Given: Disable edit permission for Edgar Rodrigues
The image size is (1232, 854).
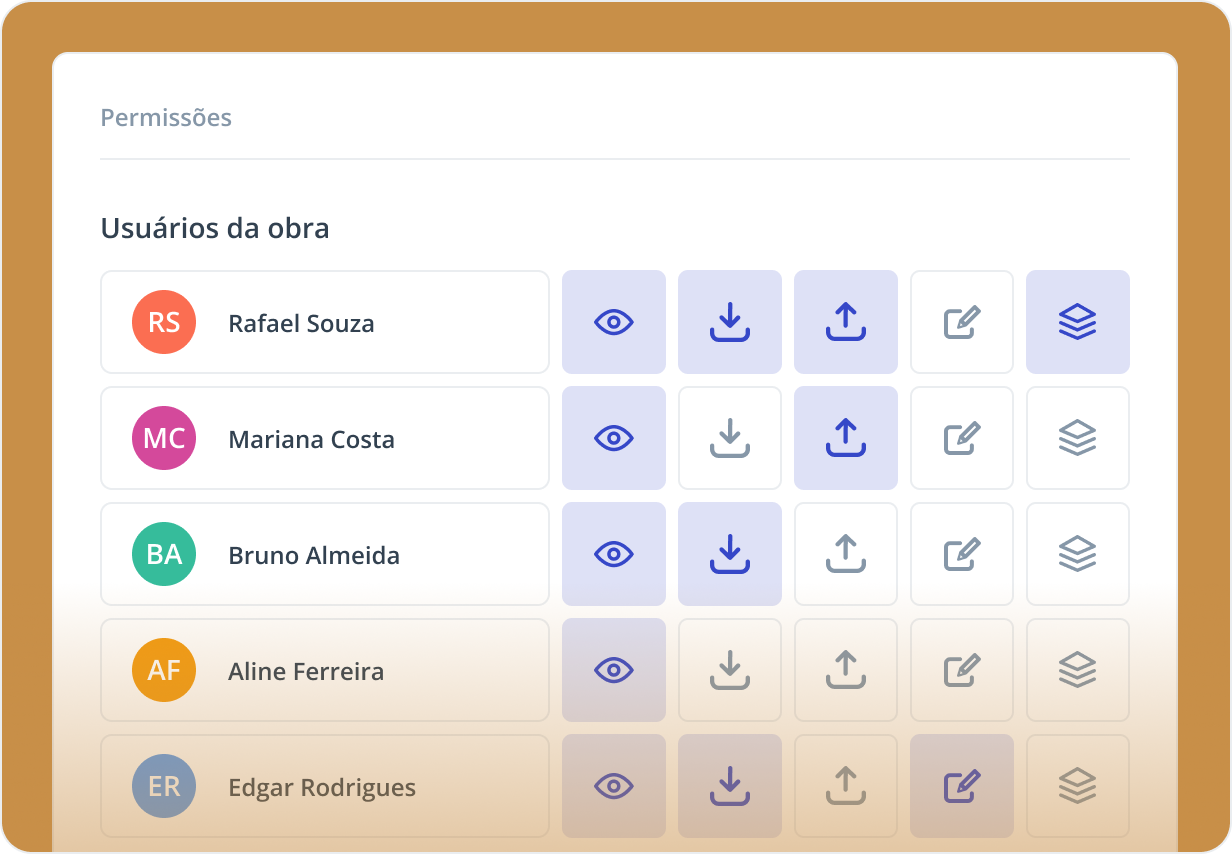Looking at the screenshot, I should tap(962, 786).
